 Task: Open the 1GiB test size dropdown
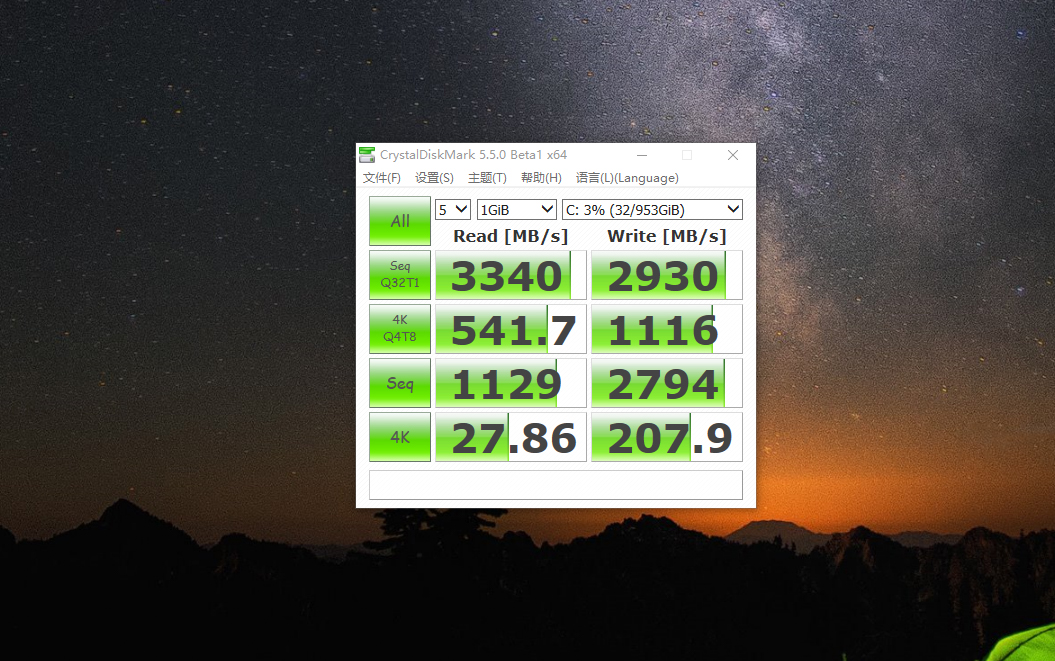point(516,210)
